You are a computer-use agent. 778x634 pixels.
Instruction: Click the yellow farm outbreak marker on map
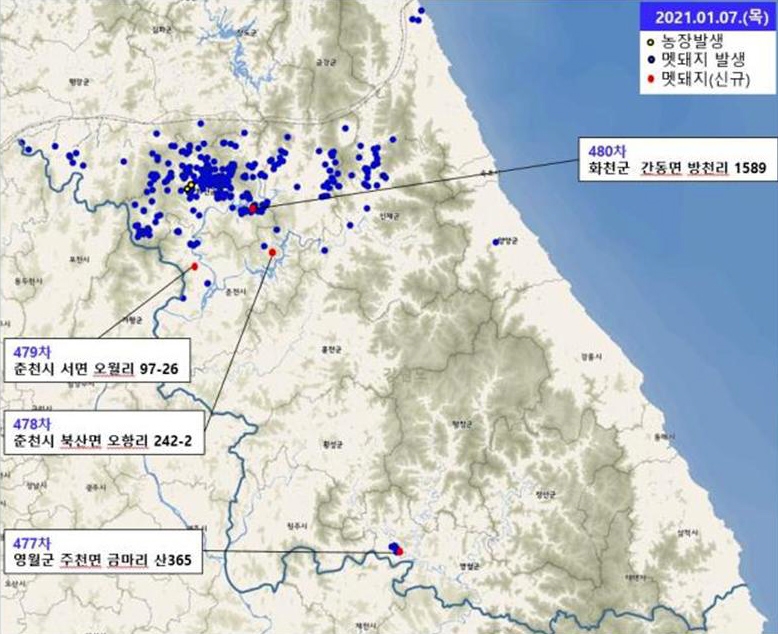click(189, 186)
